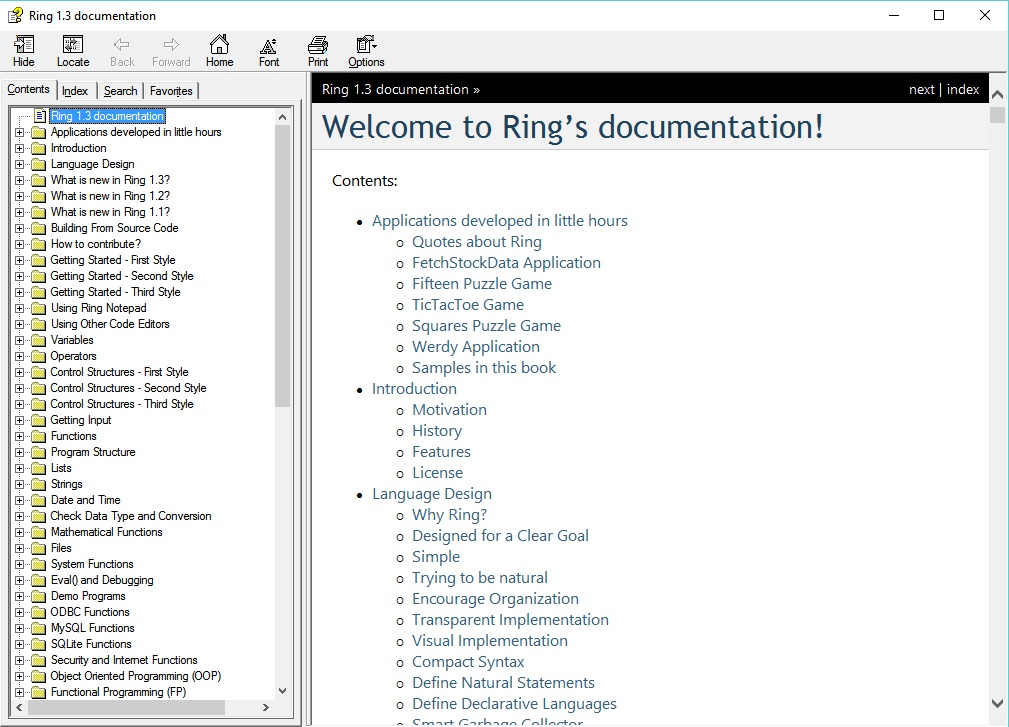Click the tree pane vertical scrollbar thumb

pyautogui.click(x=282, y=266)
